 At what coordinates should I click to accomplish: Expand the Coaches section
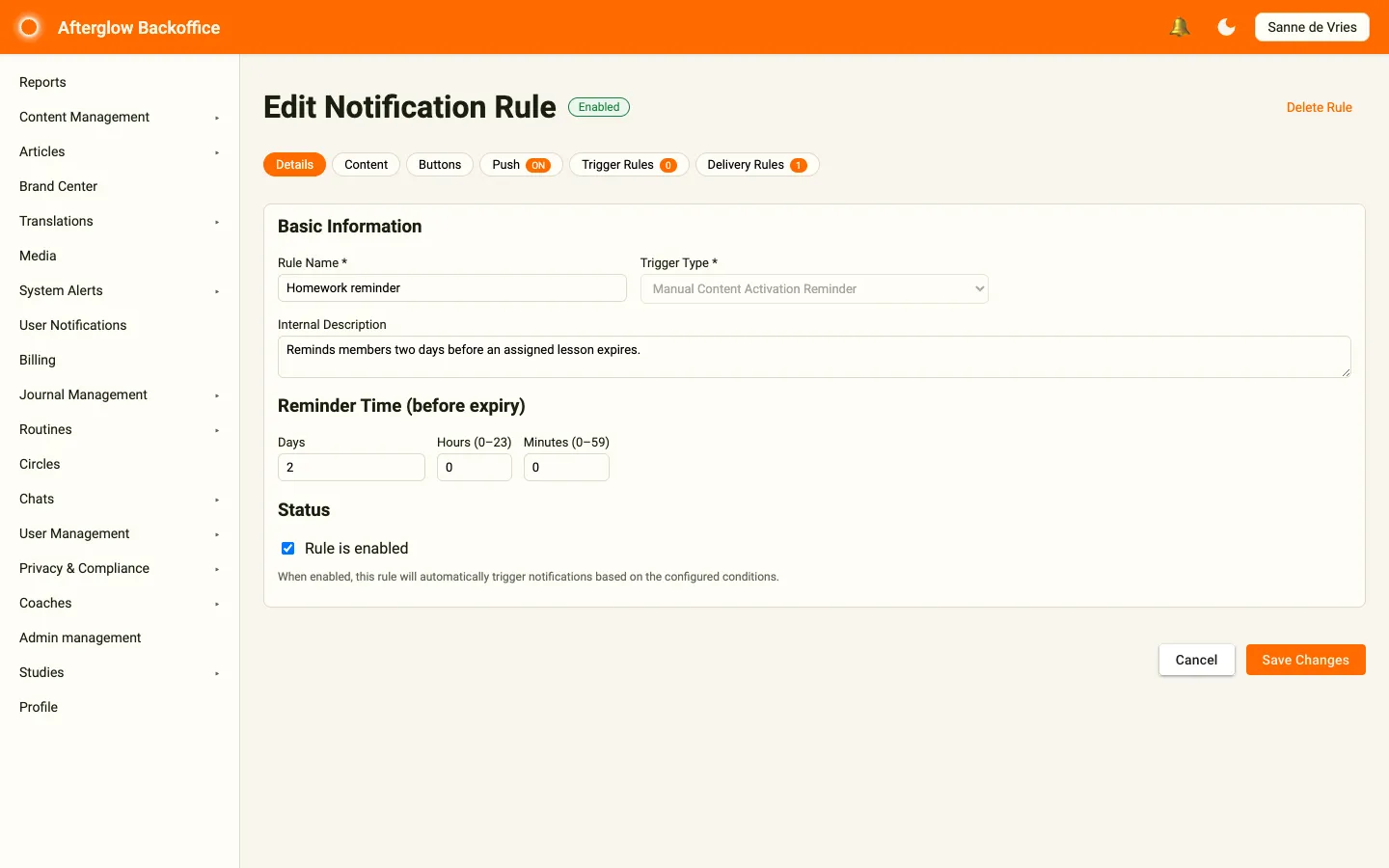[x=120, y=603]
